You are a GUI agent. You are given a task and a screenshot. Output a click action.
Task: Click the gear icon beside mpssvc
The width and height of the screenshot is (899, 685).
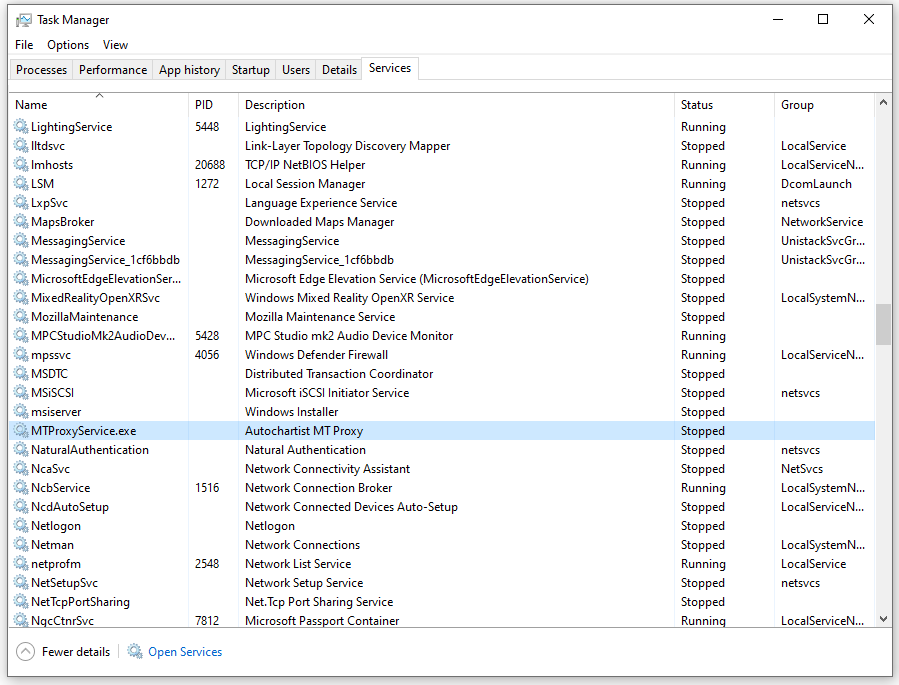tap(21, 354)
